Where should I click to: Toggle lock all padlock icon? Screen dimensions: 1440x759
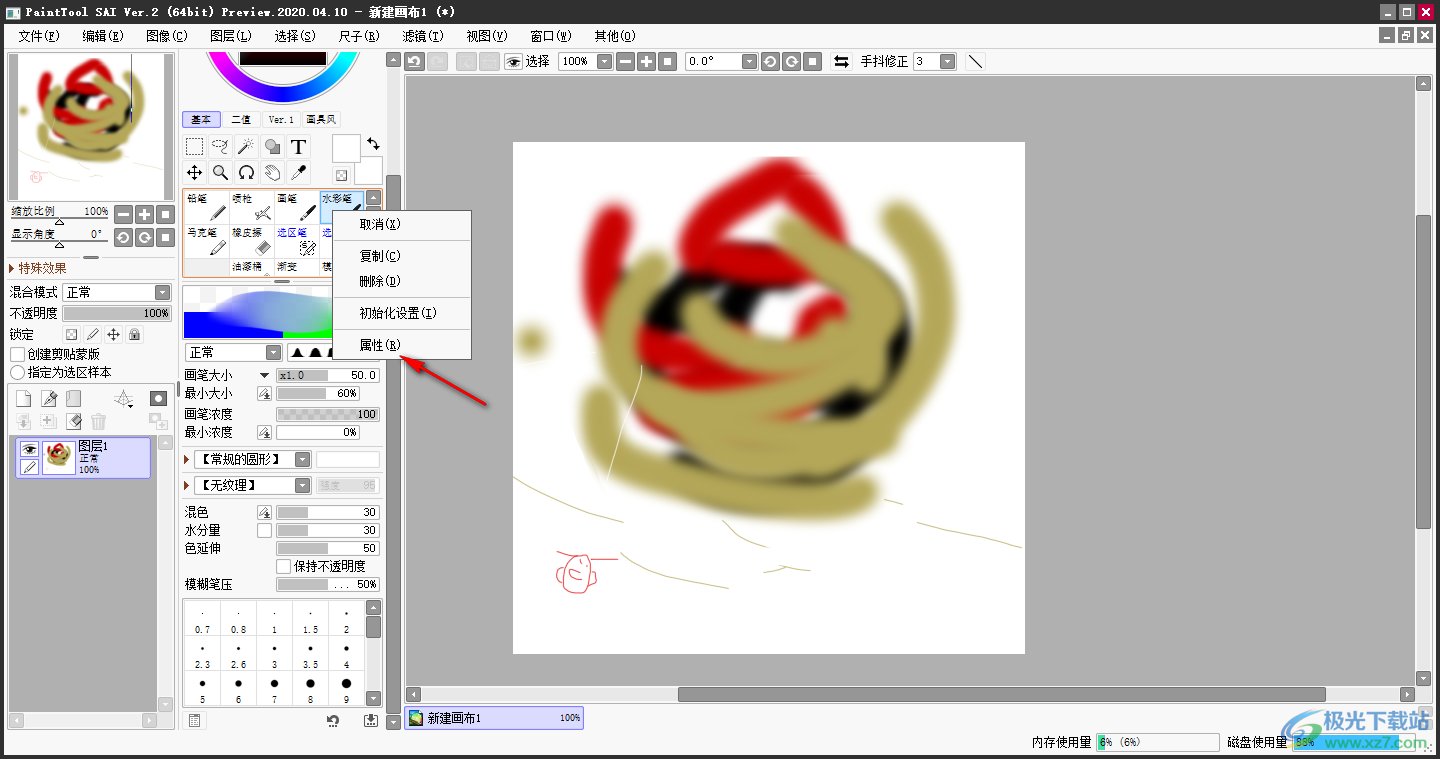[134, 335]
